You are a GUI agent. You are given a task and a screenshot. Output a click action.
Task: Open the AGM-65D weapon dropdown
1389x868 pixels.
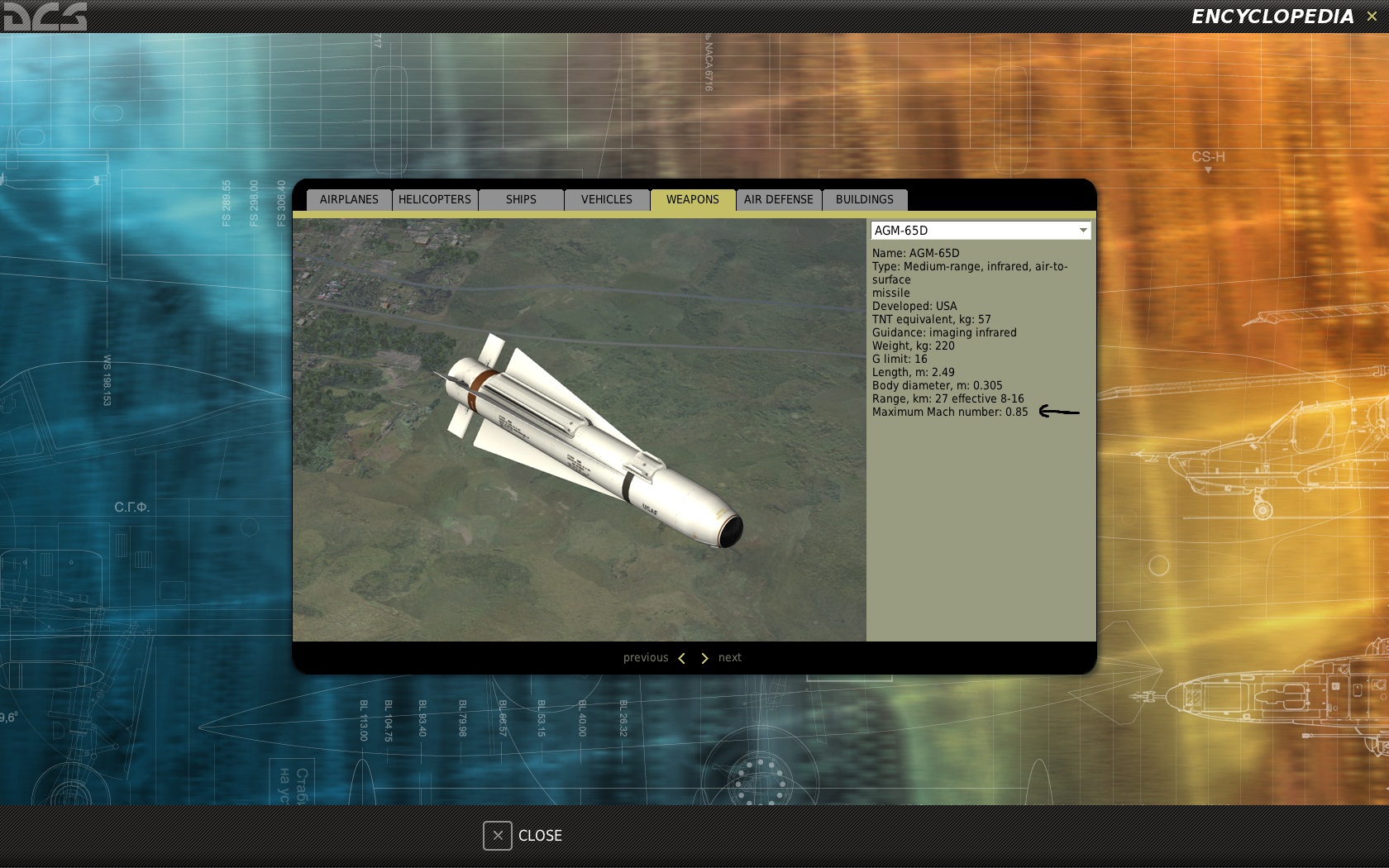point(981,231)
